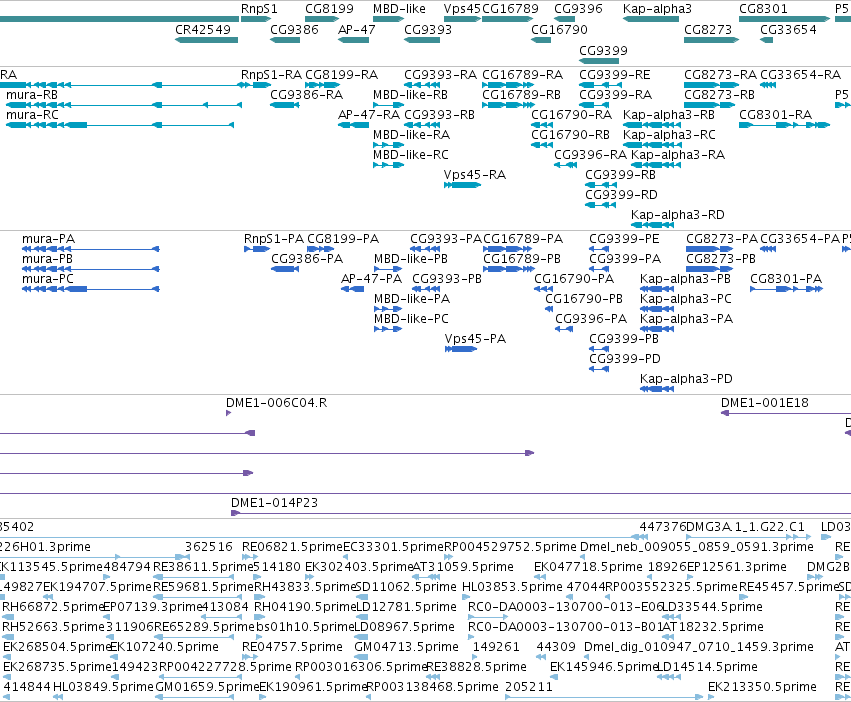Select the CG8273 gene arrow

click(711, 40)
